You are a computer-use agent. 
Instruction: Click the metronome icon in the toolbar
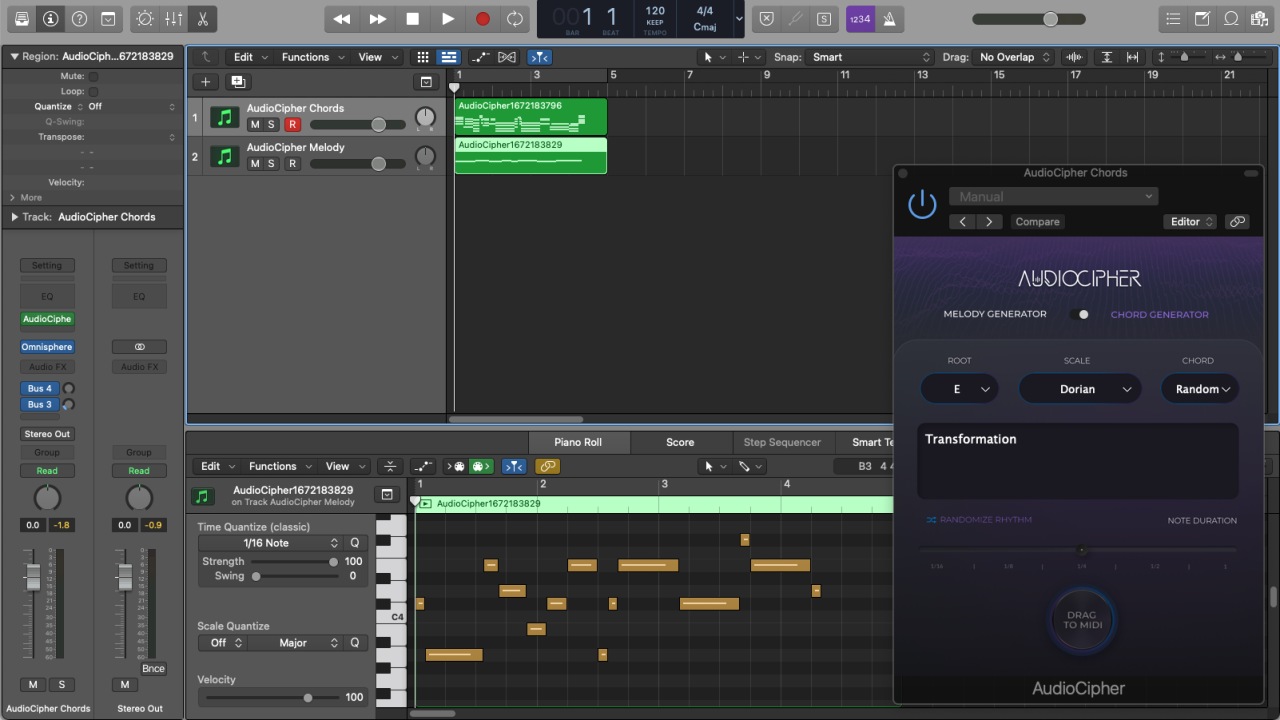(890, 18)
